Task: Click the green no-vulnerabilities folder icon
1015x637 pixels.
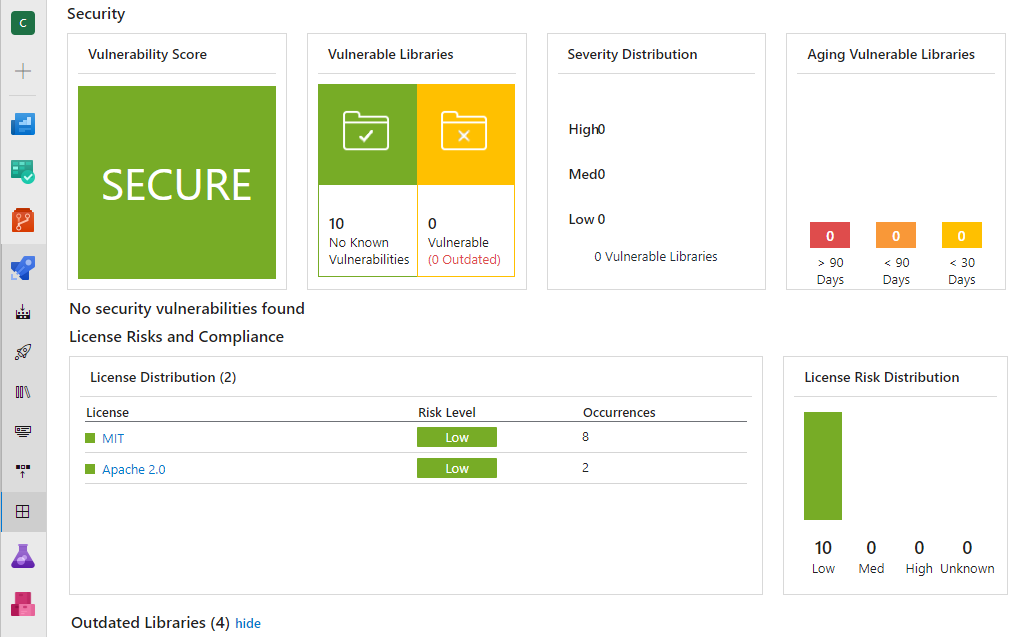Action: coord(367,133)
